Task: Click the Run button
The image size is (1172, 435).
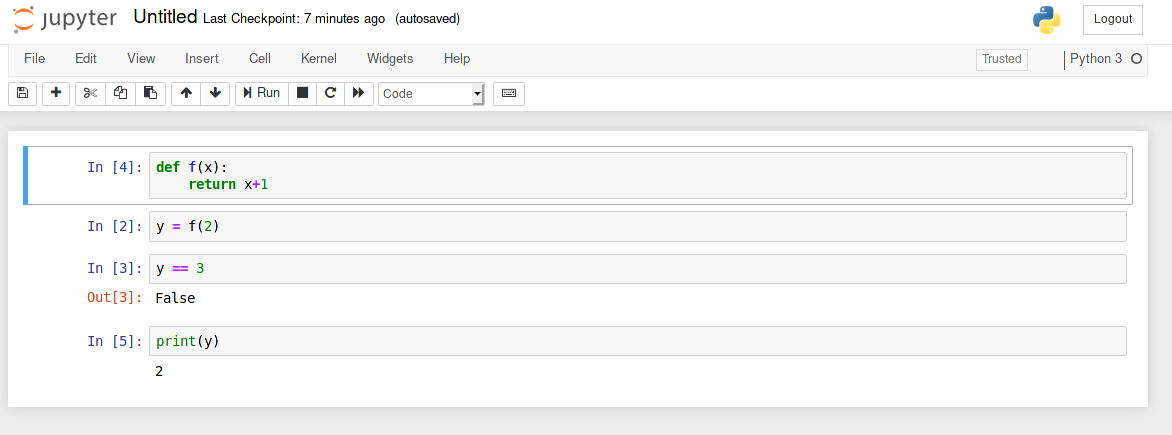Action: 261,93
